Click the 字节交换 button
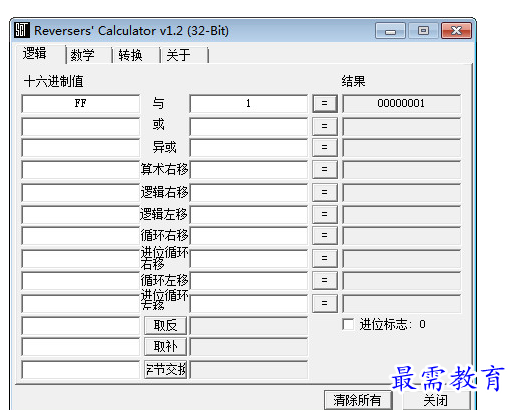513x410 pixels. [x=165, y=369]
